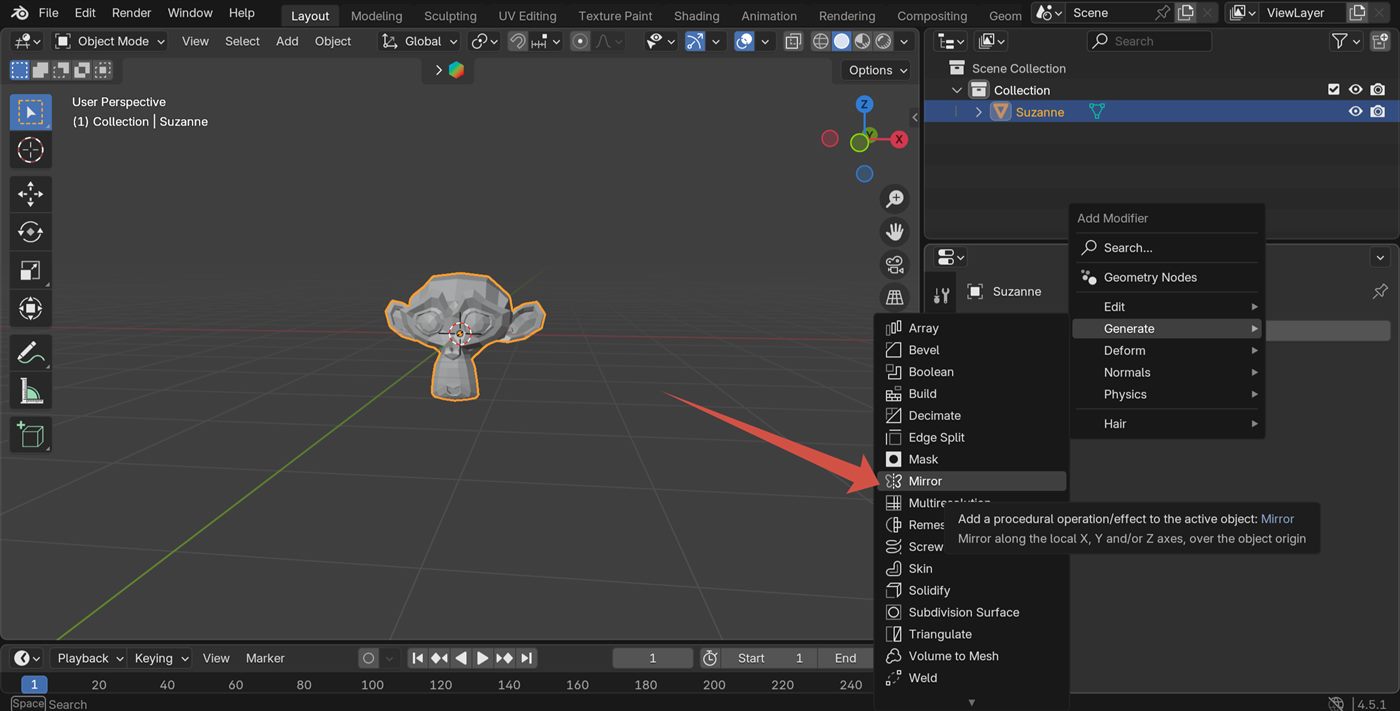Select the Add Cube tool
This screenshot has width=1400, height=711.
(31, 435)
